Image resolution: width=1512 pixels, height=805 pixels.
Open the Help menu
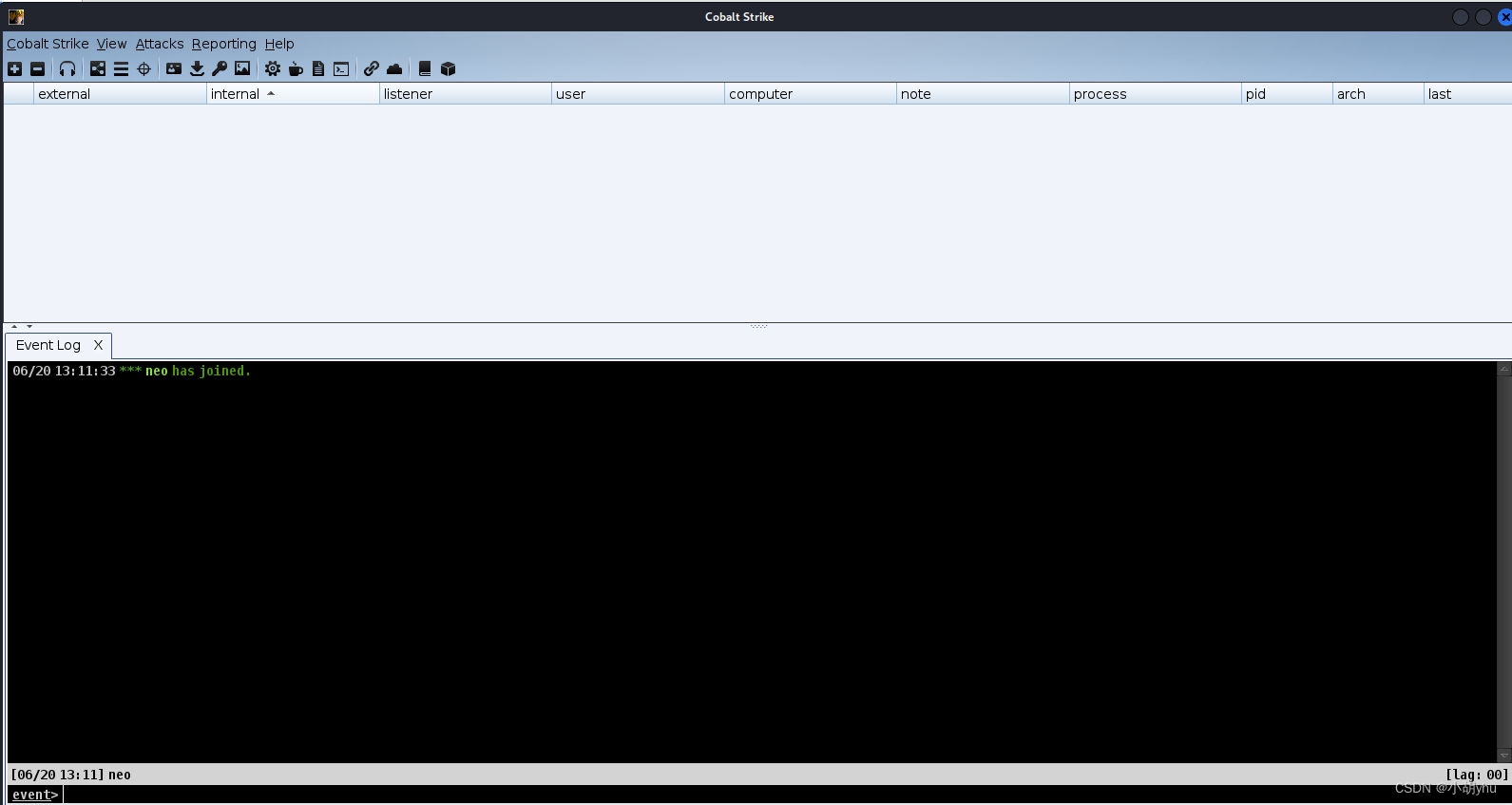click(x=279, y=44)
